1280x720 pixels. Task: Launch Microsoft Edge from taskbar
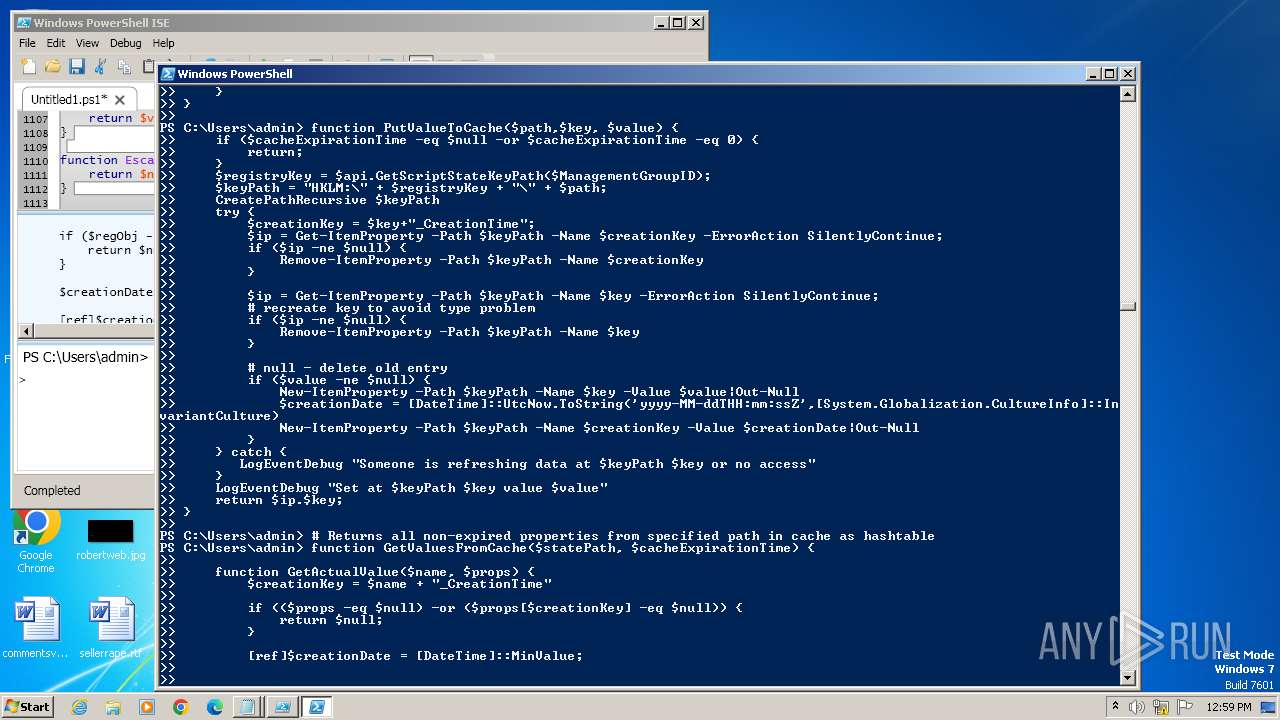point(215,707)
